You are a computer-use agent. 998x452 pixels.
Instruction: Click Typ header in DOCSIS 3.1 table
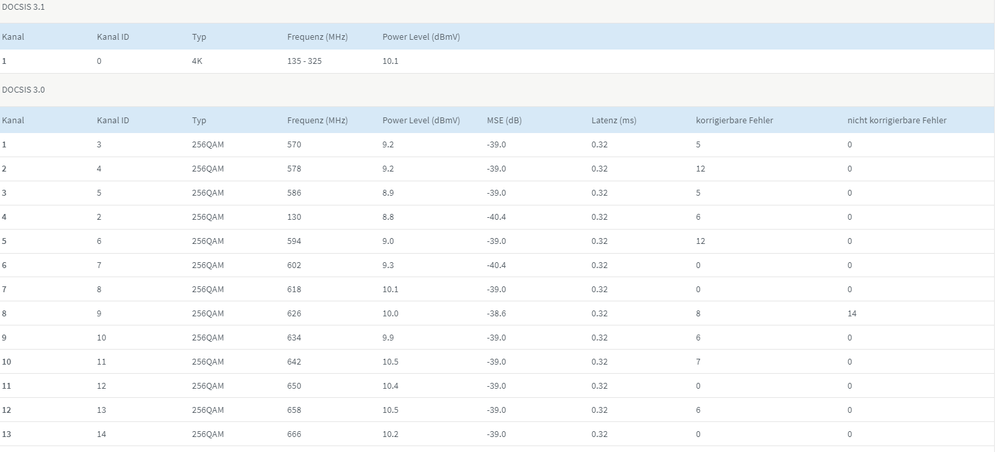[x=199, y=37]
